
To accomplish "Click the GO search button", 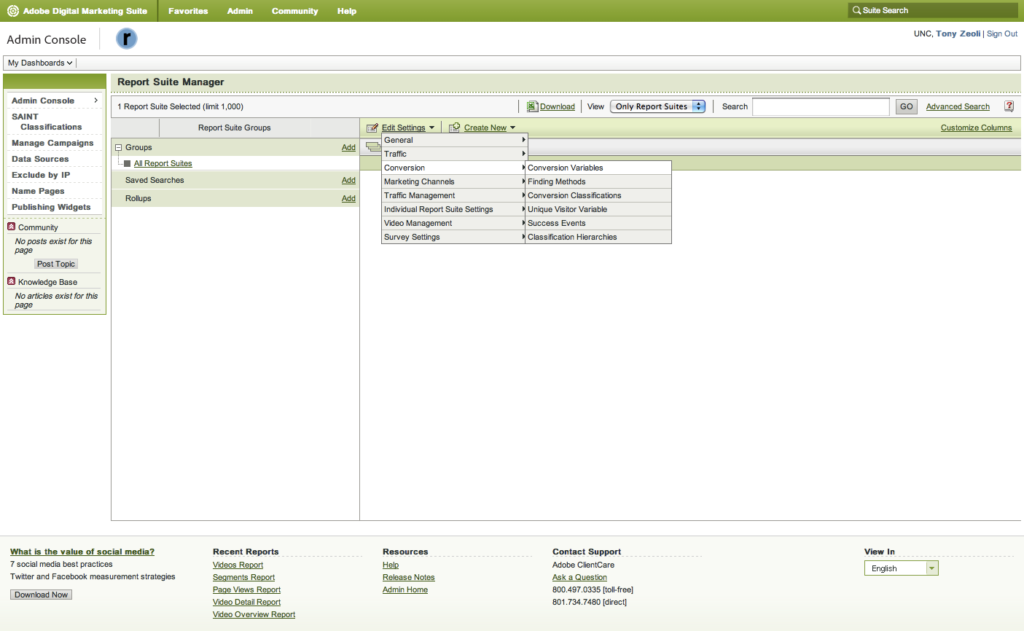I will tap(906, 106).
